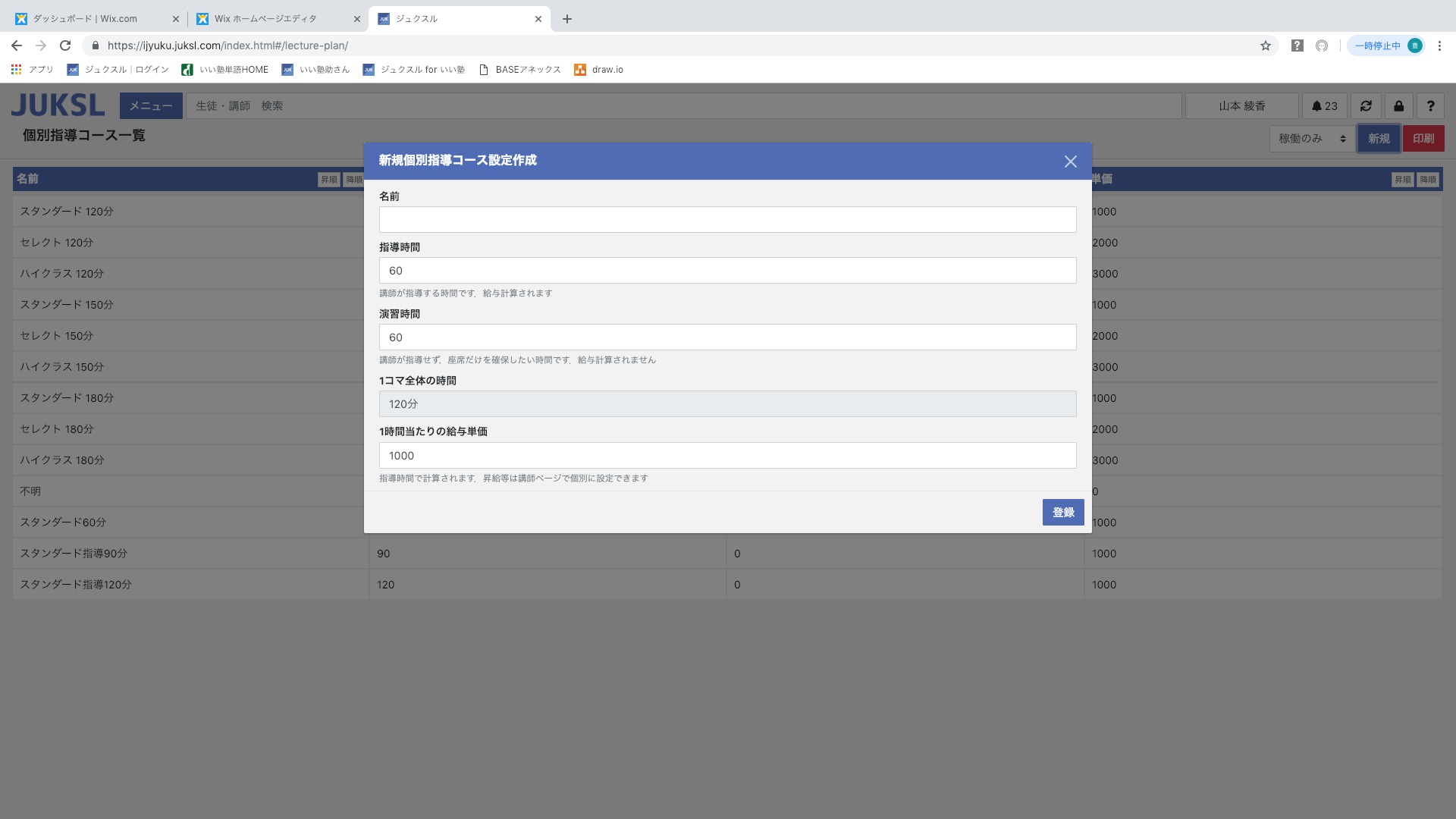Viewport: 1456px width, 819px height.
Task: Open アプリ apps bookmark
Action: 33,70
